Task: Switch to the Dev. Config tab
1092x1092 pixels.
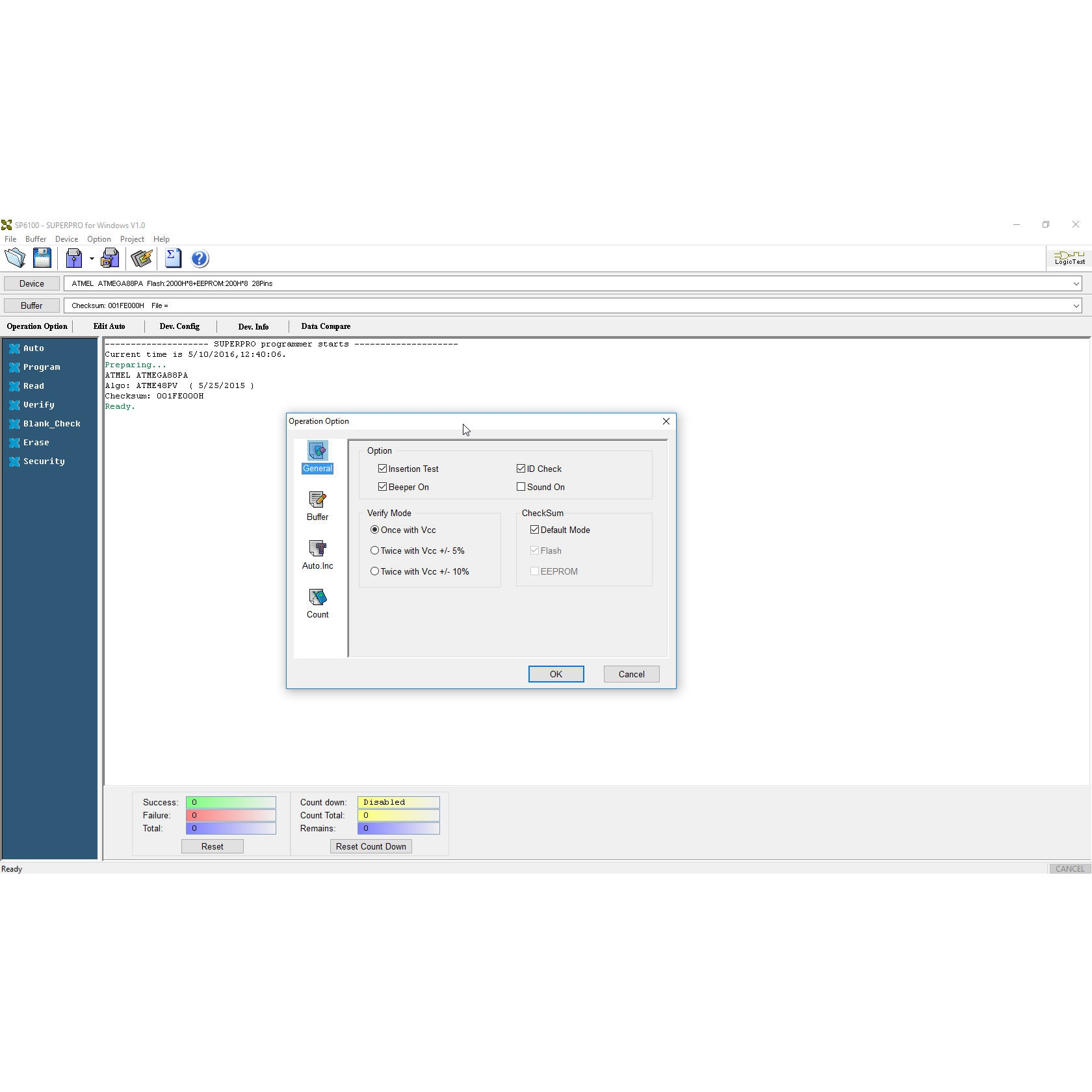Action: 179,326
